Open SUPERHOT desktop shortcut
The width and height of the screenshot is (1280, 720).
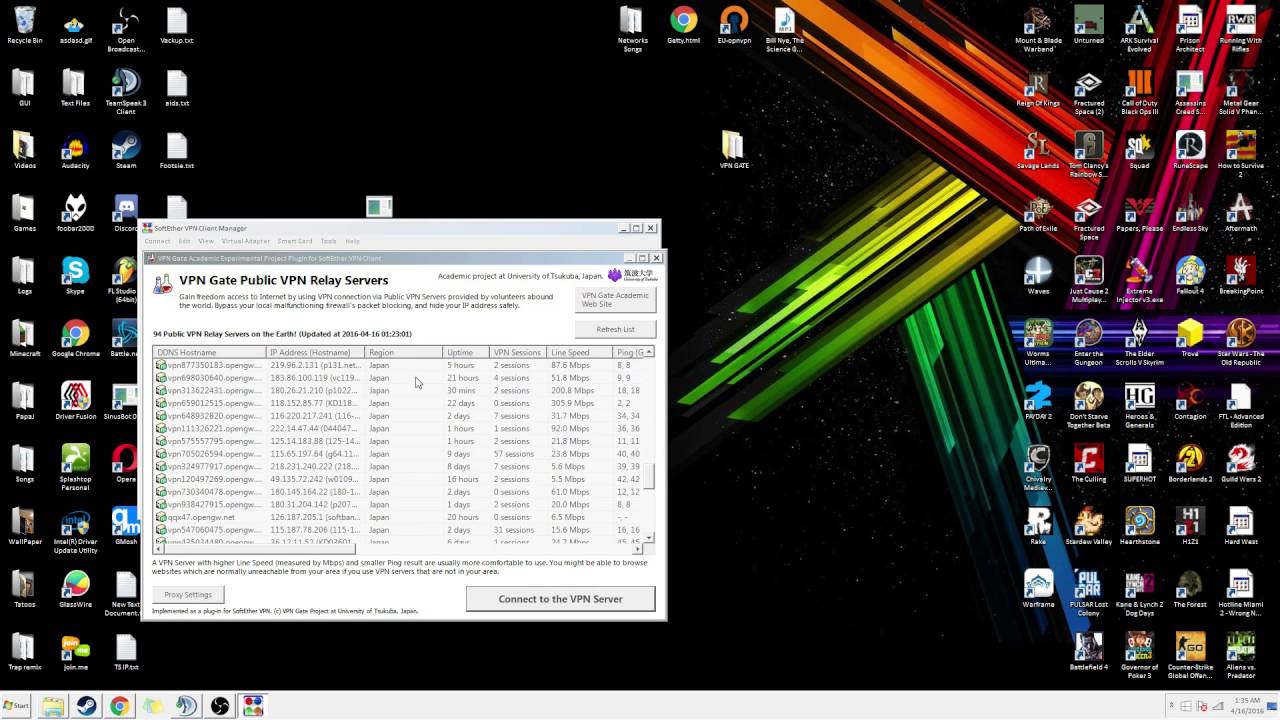tap(1139, 464)
